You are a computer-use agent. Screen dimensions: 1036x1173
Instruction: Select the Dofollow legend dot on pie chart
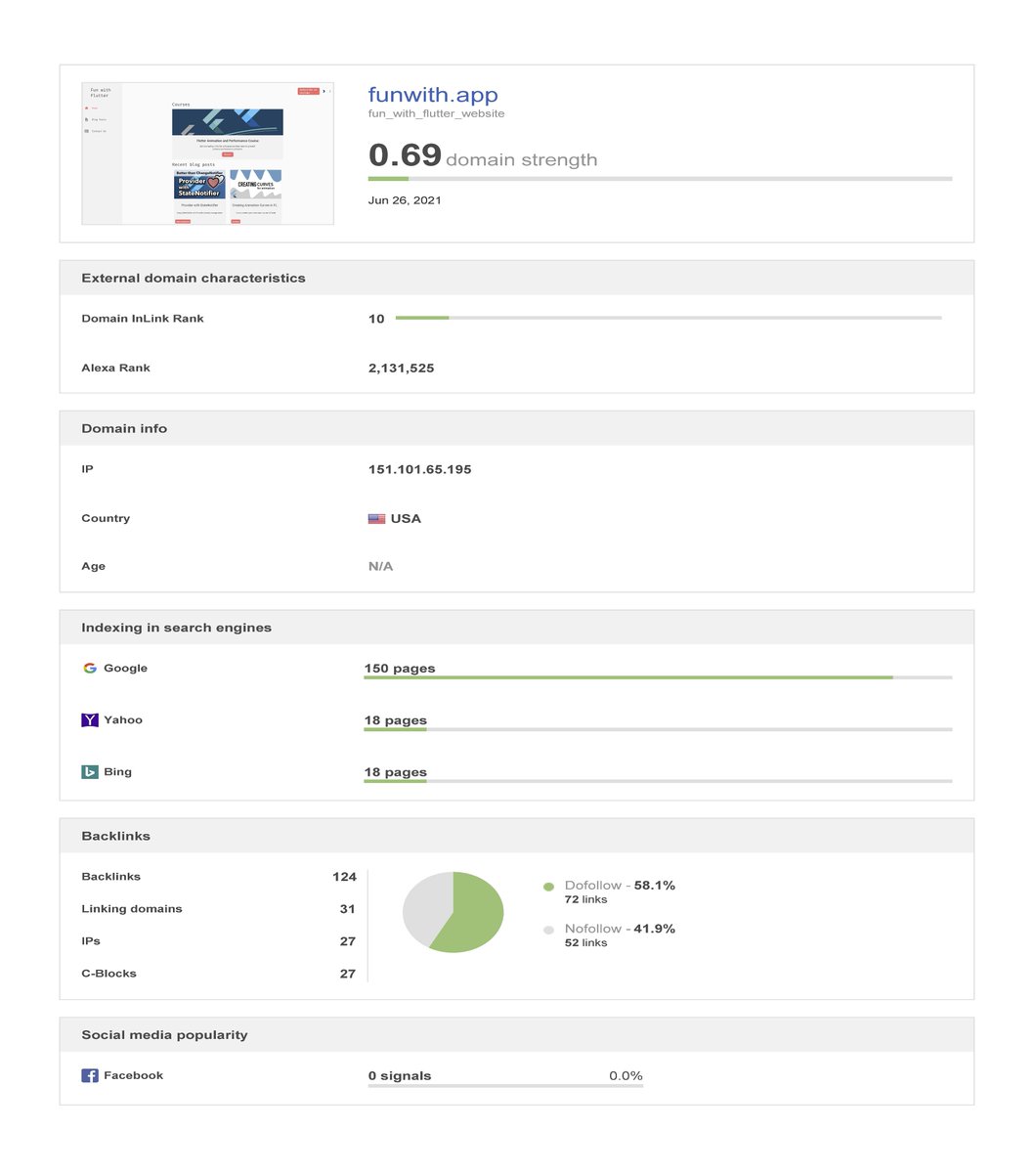548,886
